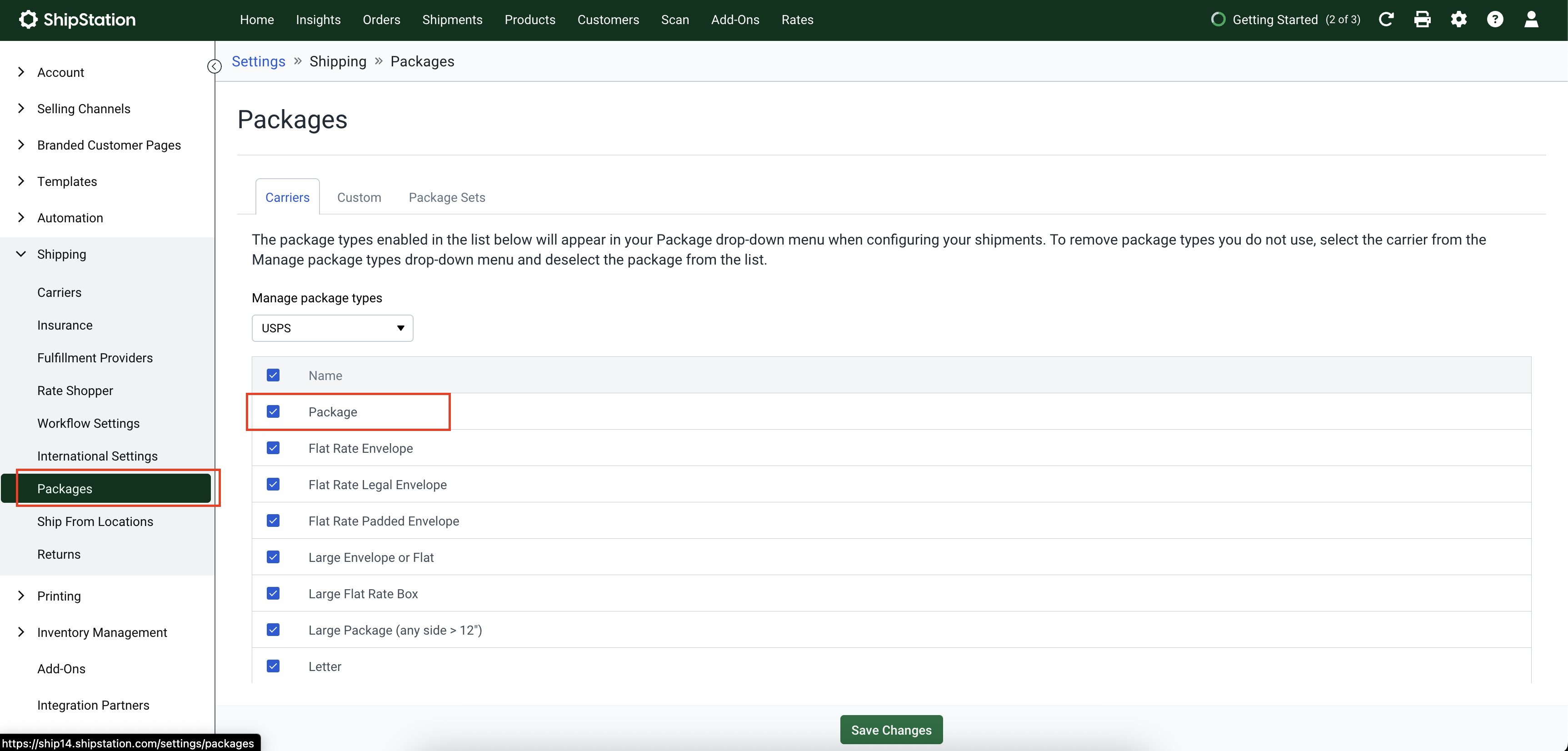The image size is (1568, 751).
Task: Uncheck the Flat Rate Legal Envelope checkbox
Action: pos(273,484)
